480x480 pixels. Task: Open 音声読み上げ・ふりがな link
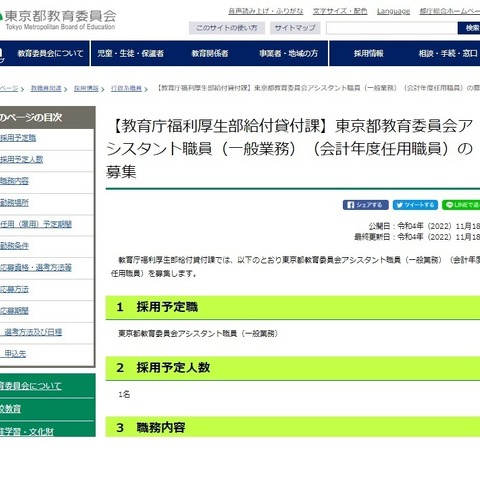tap(266, 11)
